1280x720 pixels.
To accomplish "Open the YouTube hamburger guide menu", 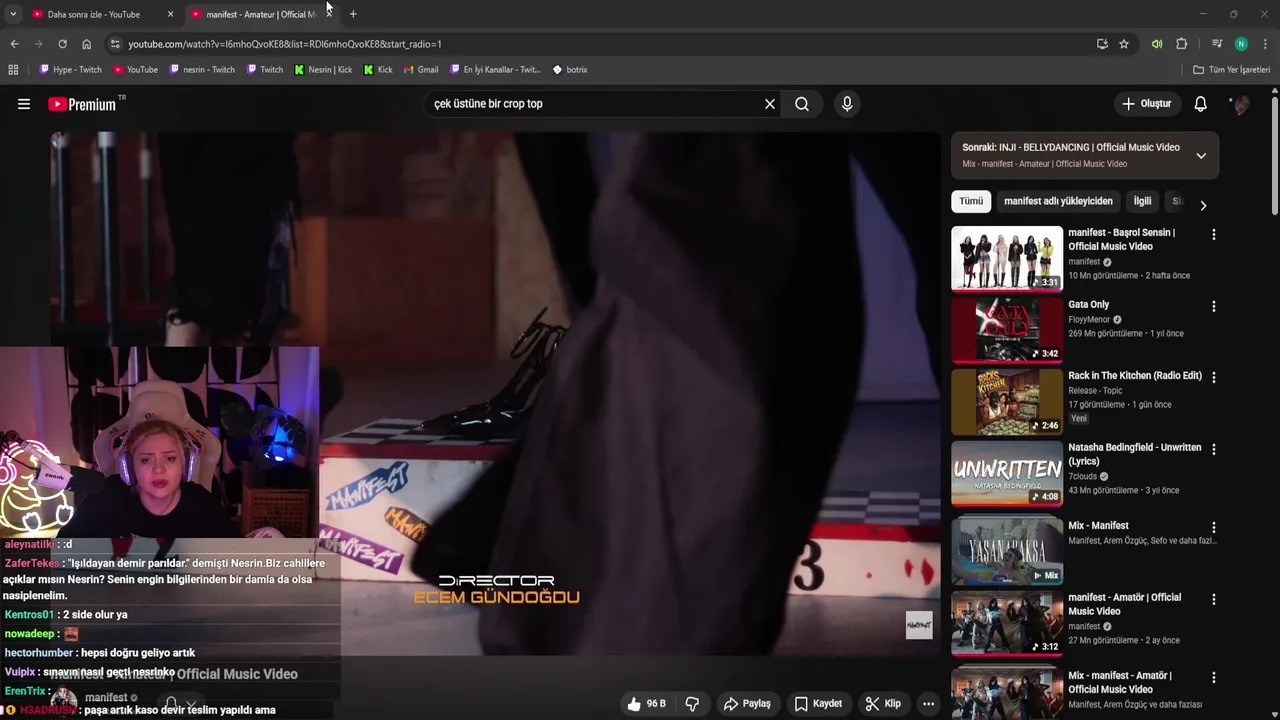I will coord(24,104).
